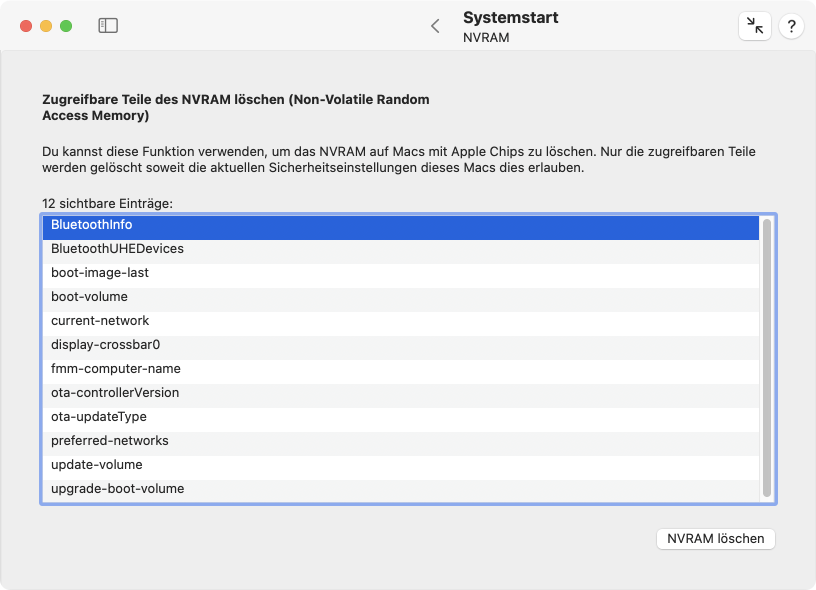Viewport: 816px width, 590px height.
Task: Pick the display-crossbar0 entry
Action: click(x=401, y=348)
